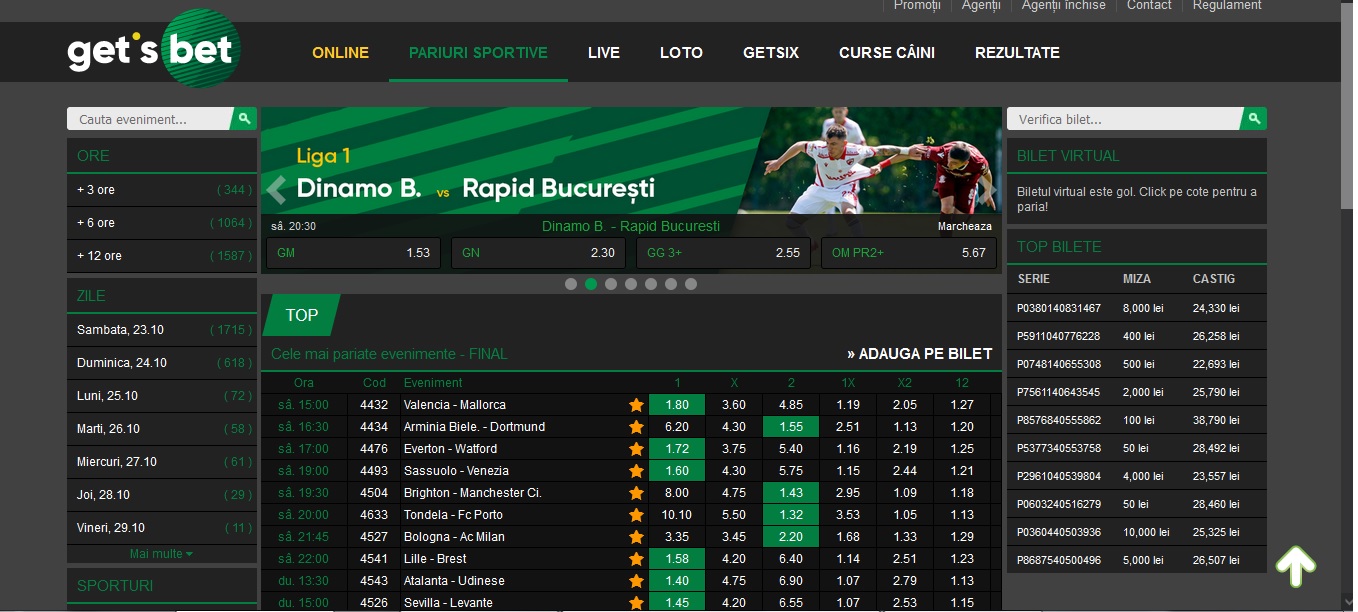Viewport: 1358px width, 612px height.
Task: Click event code 4432 in the table
Action: (374, 405)
